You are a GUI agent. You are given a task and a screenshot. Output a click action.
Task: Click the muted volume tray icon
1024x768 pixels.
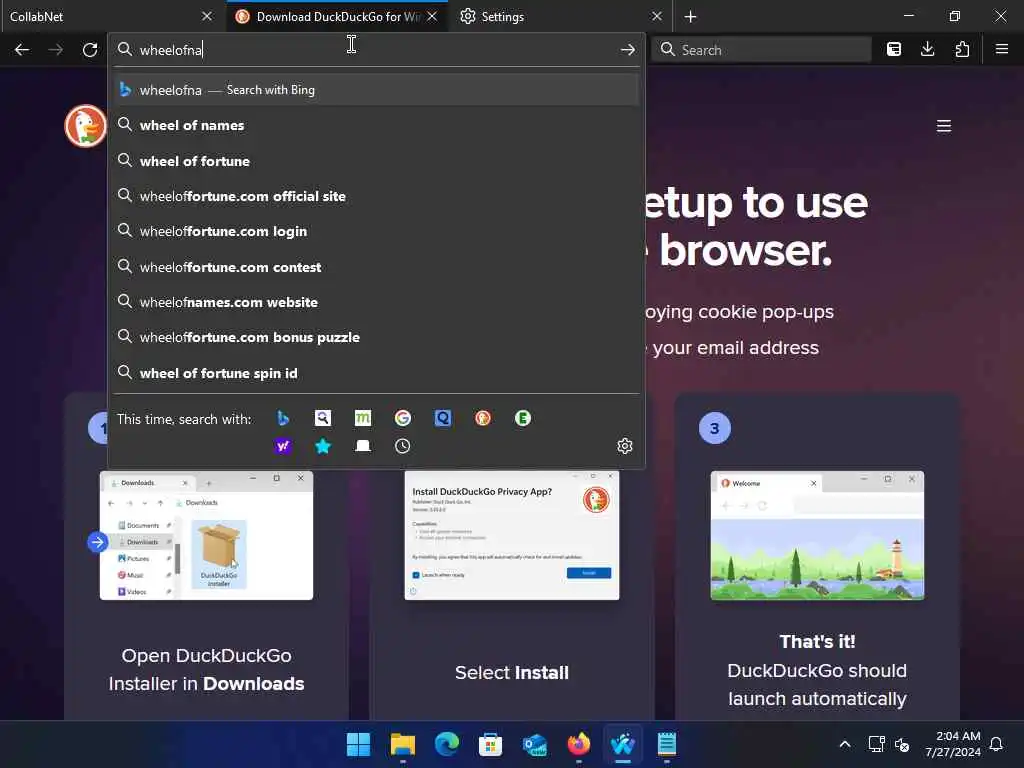(903, 744)
